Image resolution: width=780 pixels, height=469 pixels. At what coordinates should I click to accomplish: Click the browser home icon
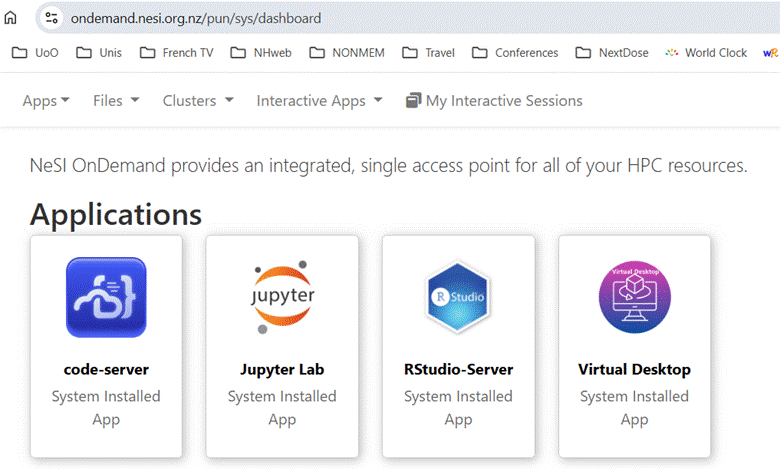10,18
